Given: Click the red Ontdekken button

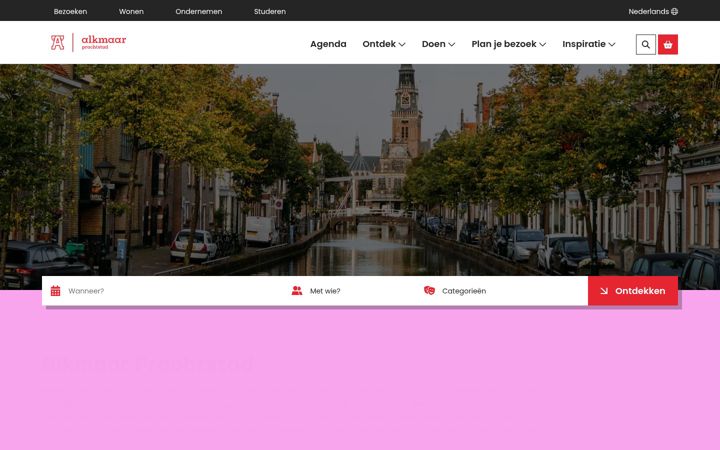Looking at the screenshot, I should [633, 291].
